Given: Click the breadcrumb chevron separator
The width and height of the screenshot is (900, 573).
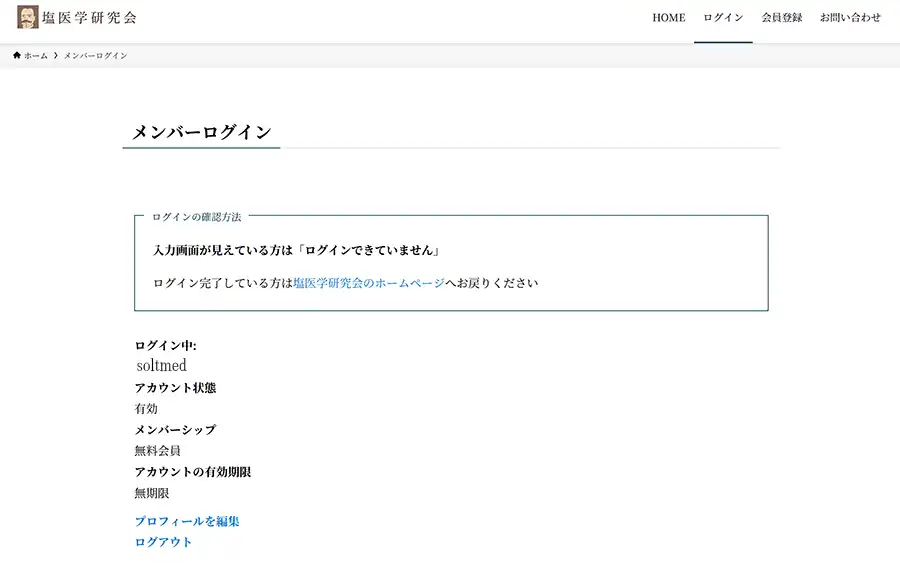Looking at the screenshot, I should (x=56, y=56).
